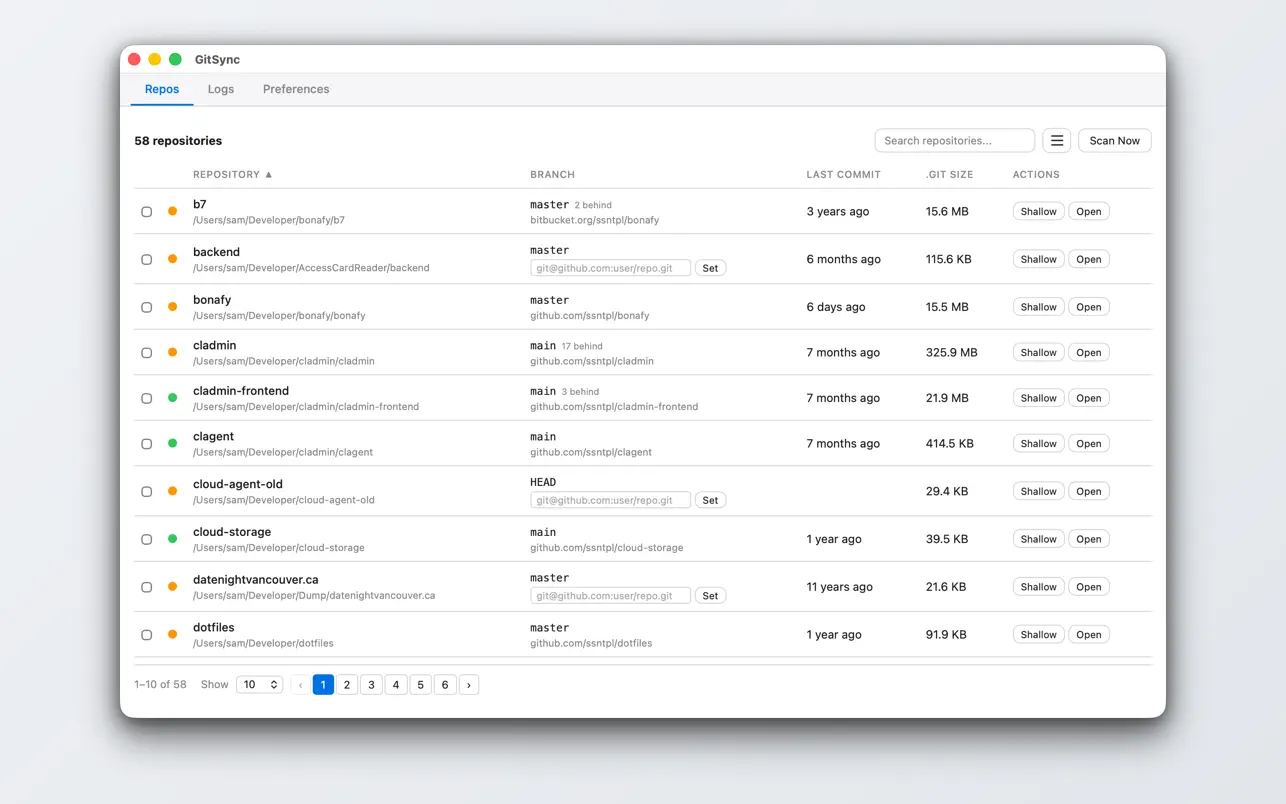The image size is (1286, 804).
Task: Select the cladmin-frontend checkbox
Action: 146,399
